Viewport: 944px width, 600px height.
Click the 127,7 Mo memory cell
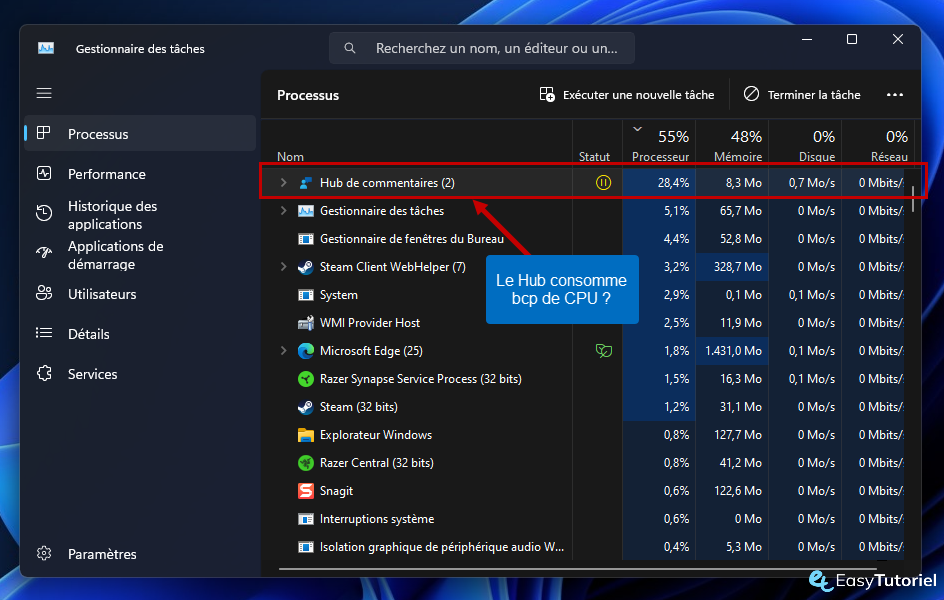click(732, 435)
